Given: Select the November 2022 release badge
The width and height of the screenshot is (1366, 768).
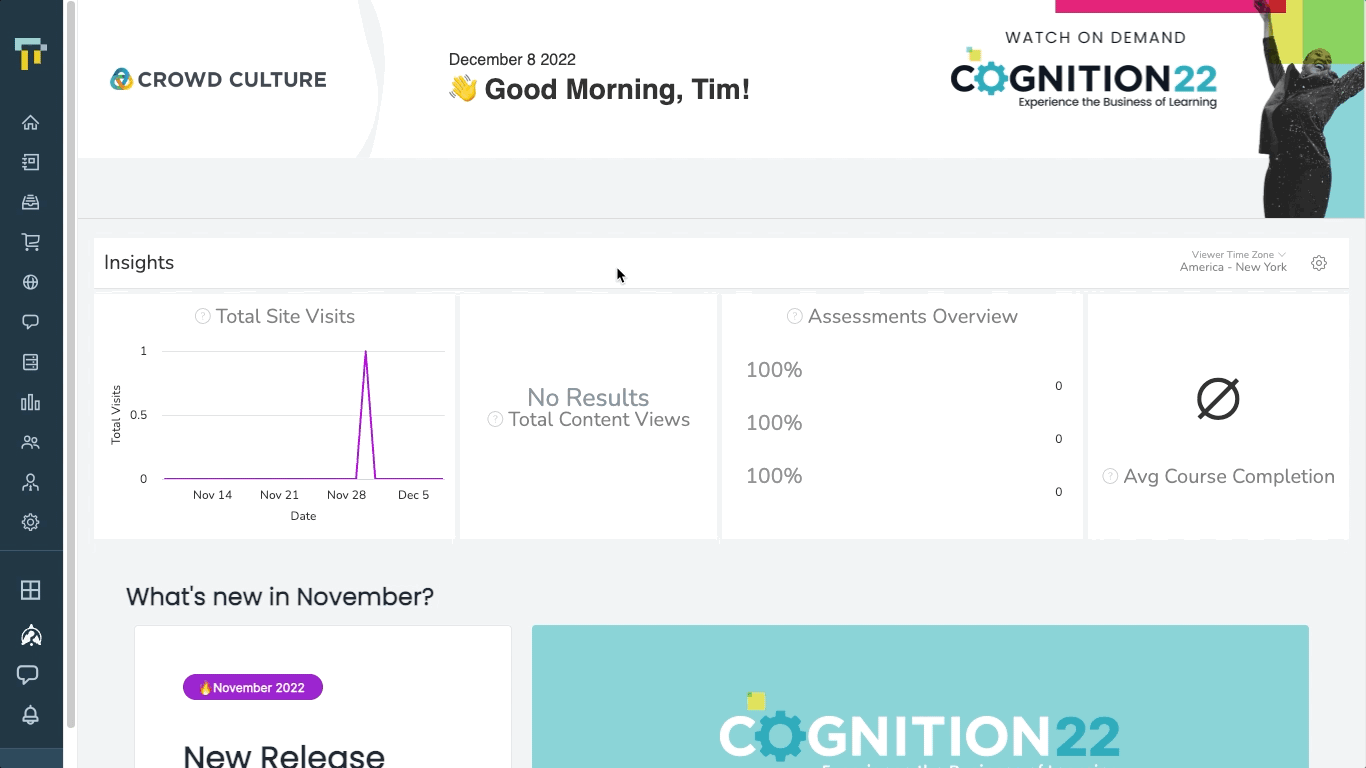Looking at the screenshot, I should [x=252, y=687].
